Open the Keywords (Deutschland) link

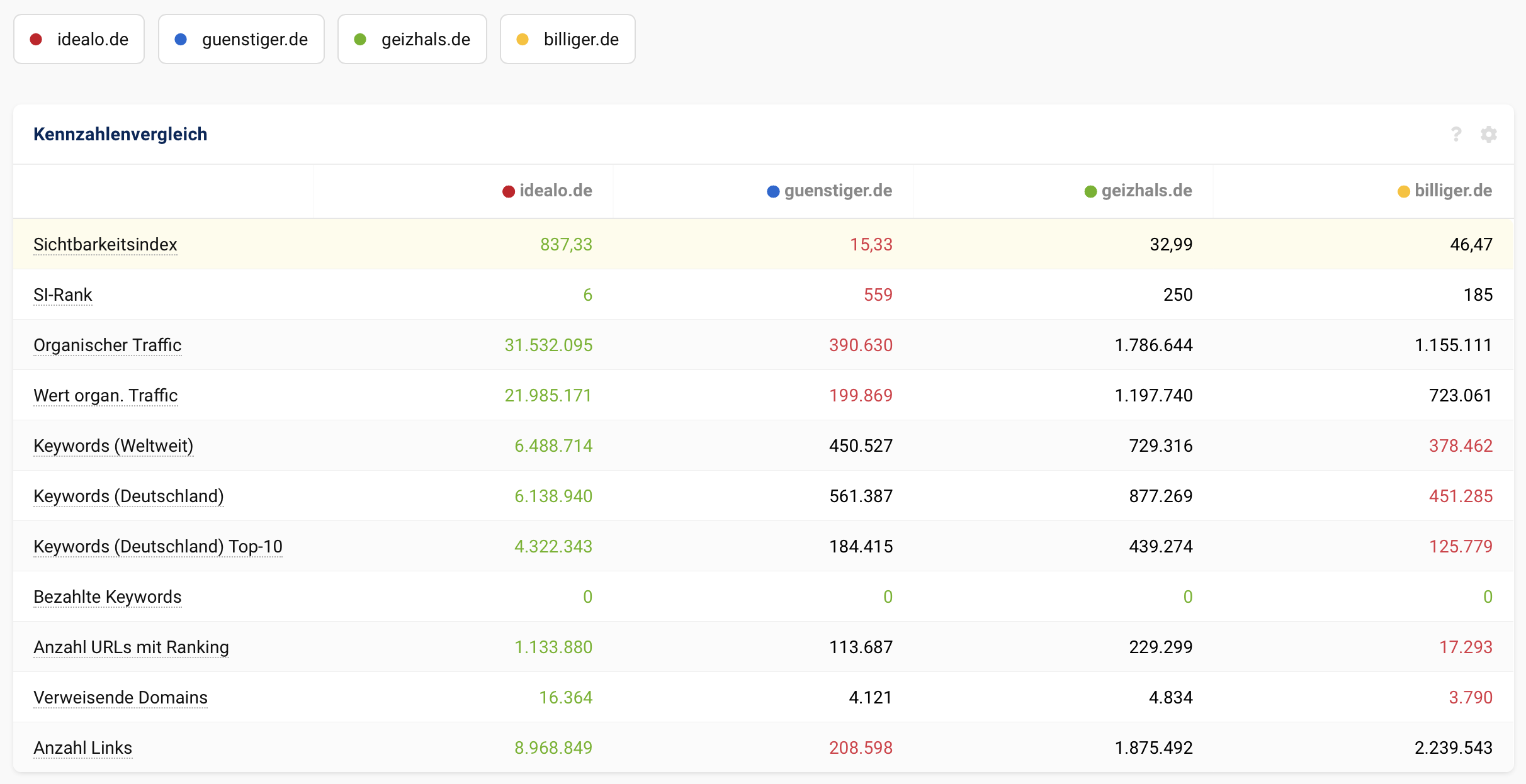128,496
